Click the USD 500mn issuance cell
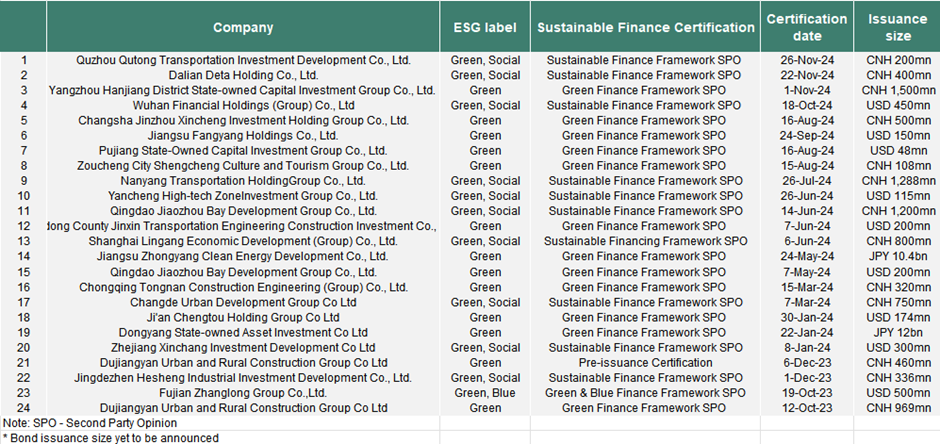 pos(897,393)
